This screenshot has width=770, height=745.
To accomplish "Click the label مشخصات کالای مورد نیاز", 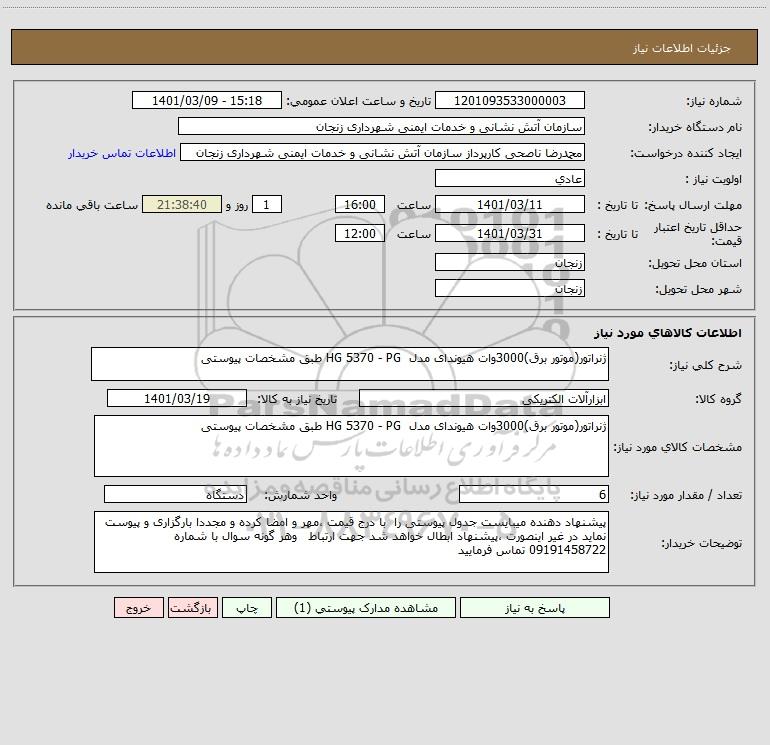I will [678, 447].
